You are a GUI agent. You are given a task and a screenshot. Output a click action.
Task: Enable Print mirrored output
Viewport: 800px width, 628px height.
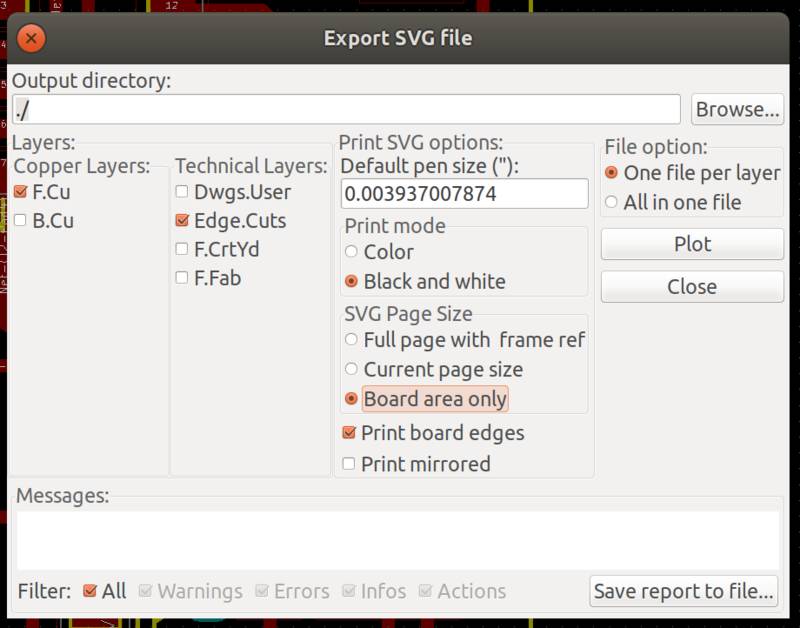coord(349,464)
